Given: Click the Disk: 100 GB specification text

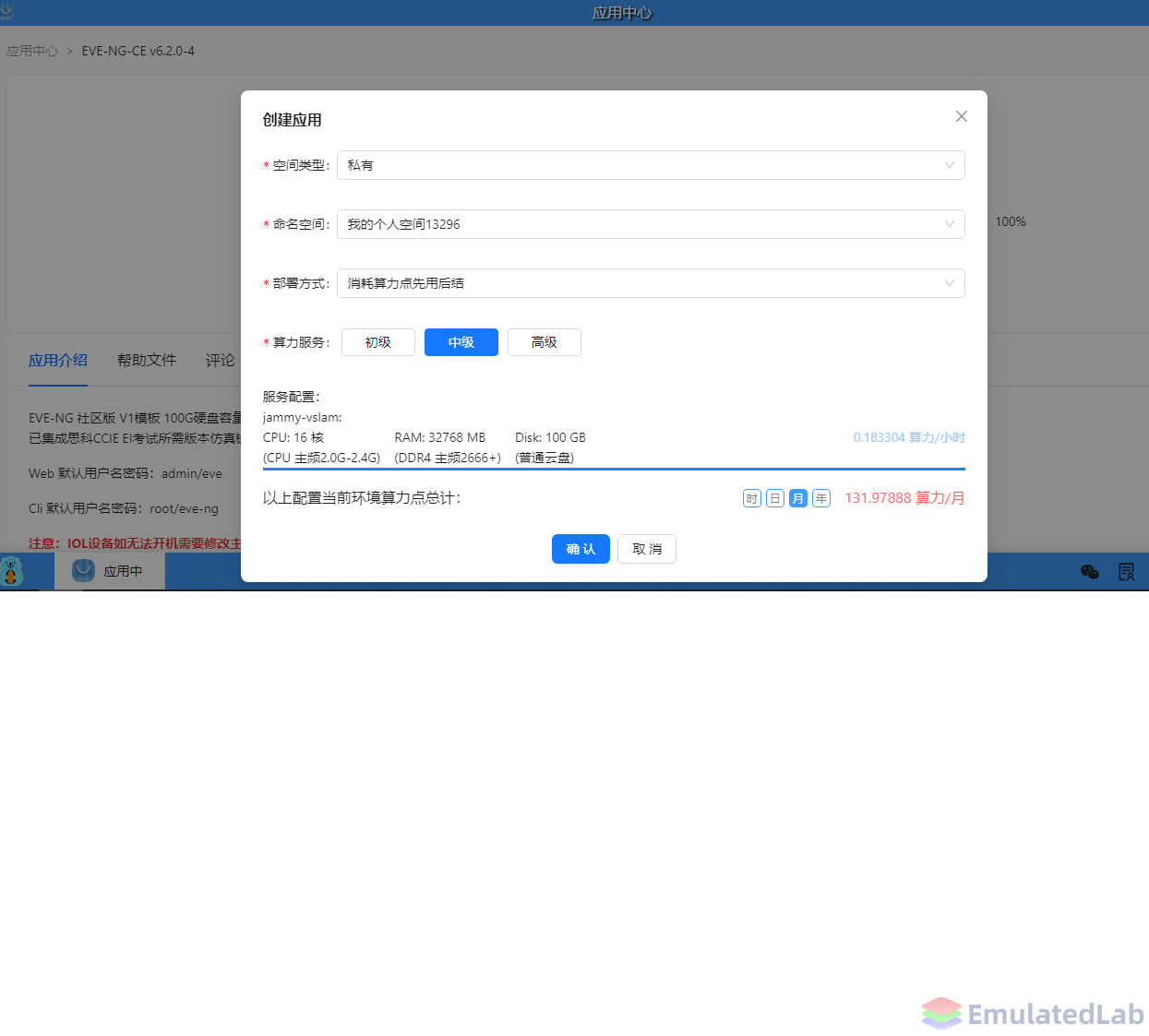Looking at the screenshot, I should point(551,437).
